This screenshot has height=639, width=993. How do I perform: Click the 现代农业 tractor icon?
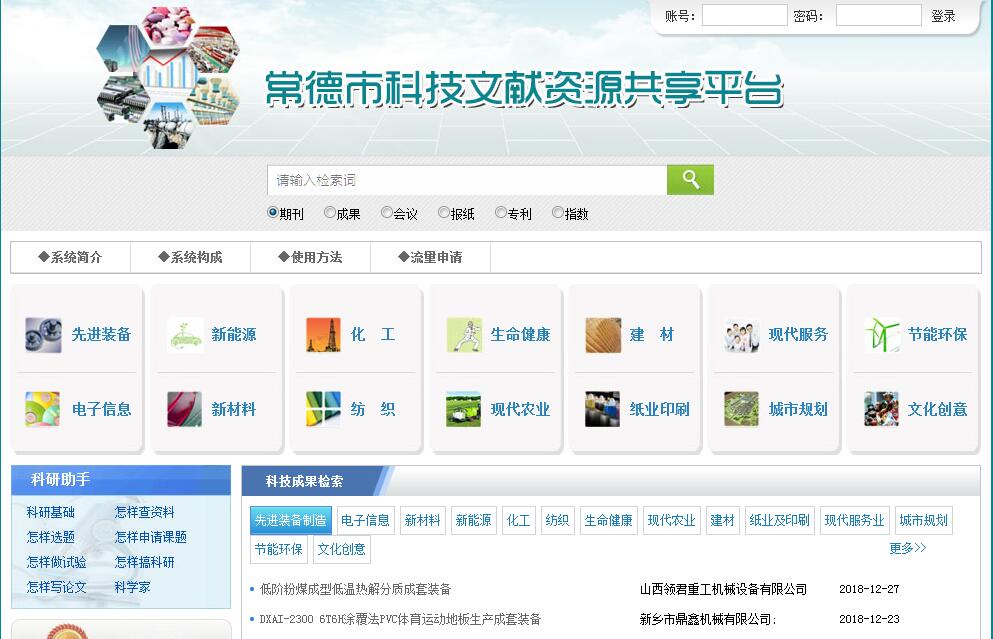(464, 409)
